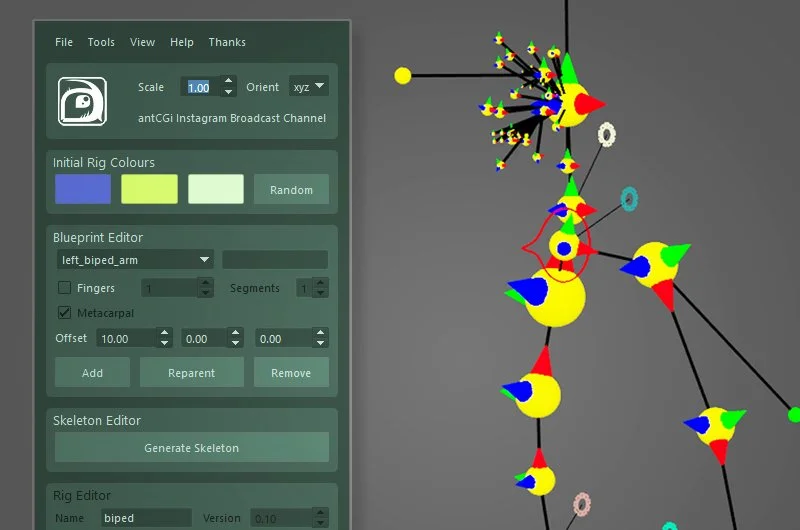Select the teal ring control near the joint
Screen dimensions: 800x530
point(629,199)
